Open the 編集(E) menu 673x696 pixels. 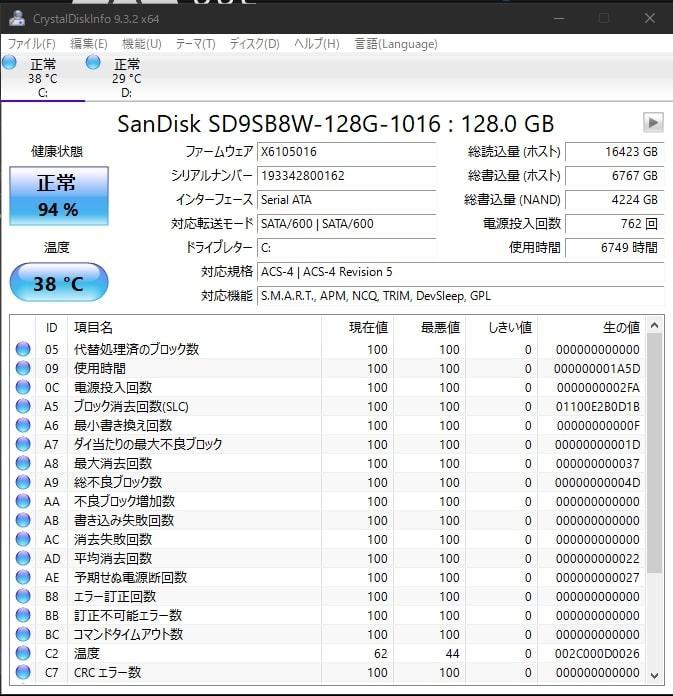[89, 44]
